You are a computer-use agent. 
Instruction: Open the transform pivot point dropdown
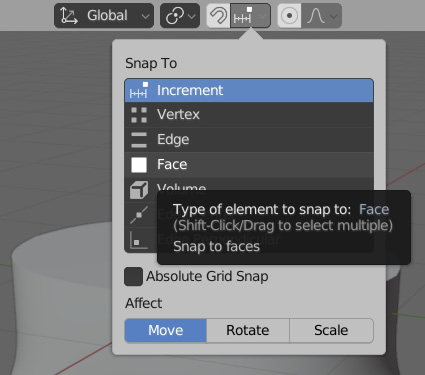pyautogui.click(x=180, y=16)
